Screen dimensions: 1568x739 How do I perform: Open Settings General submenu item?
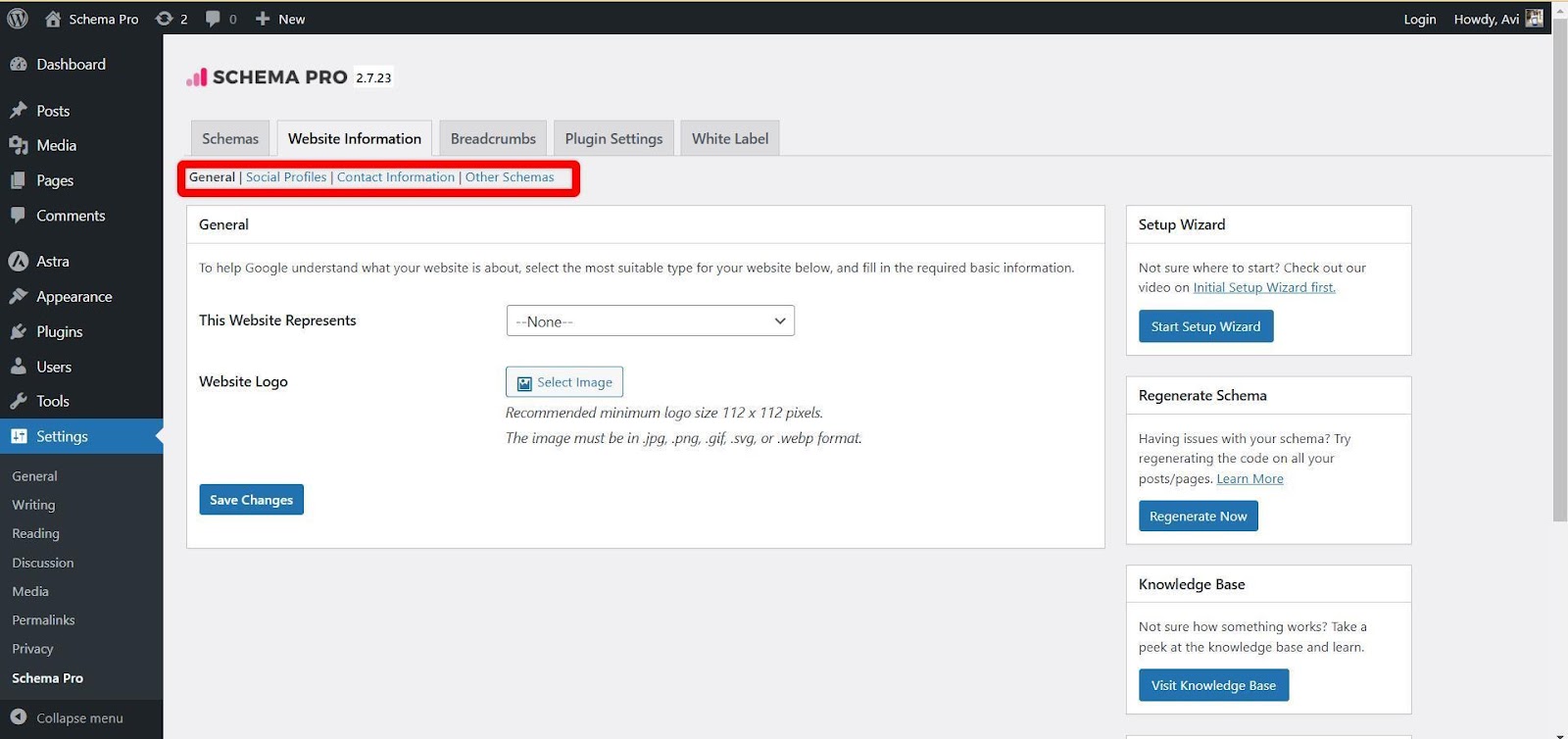pos(34,476)
